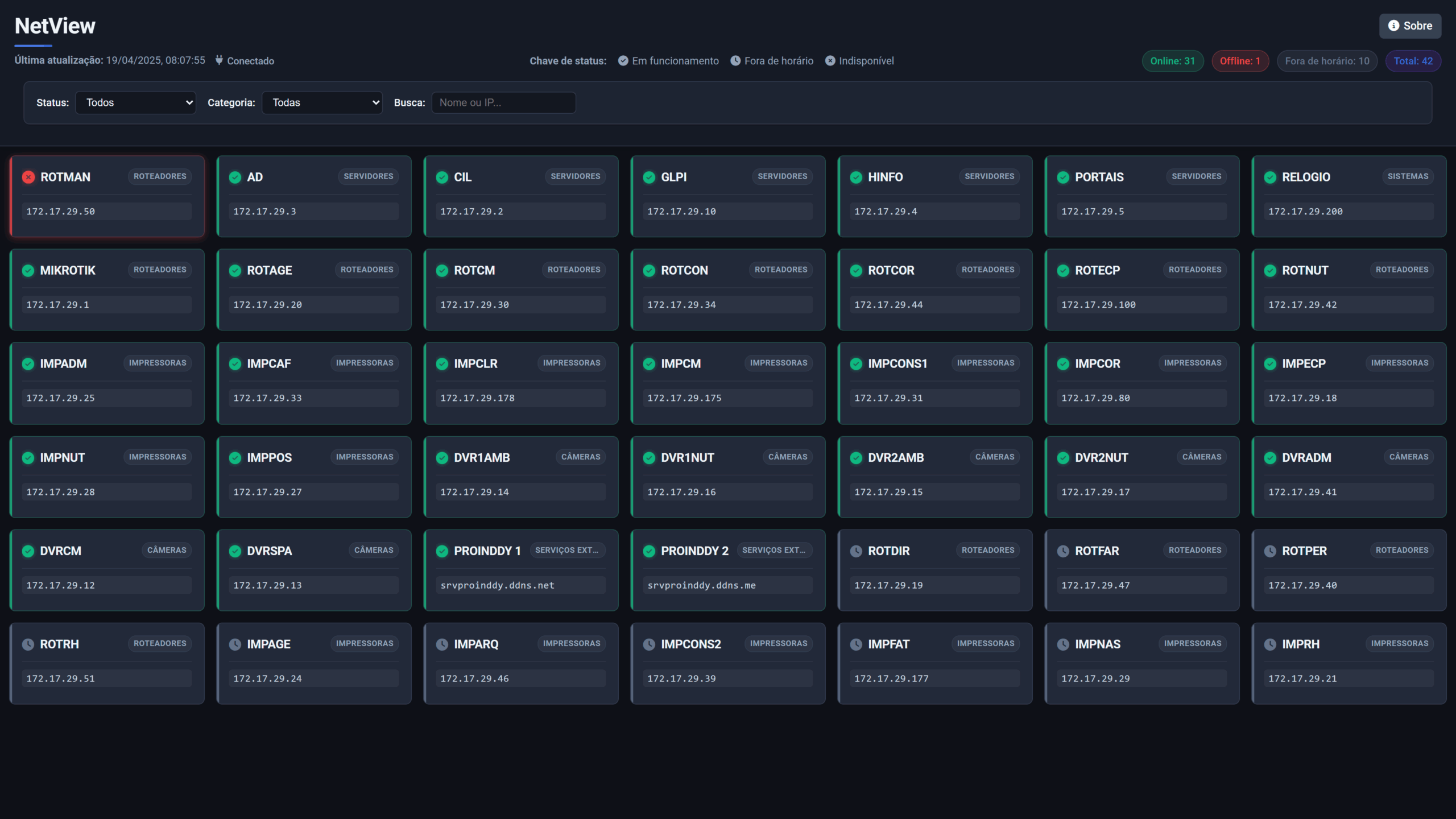Click the SERVIDORES tag on GLPI card

point(782,176)
